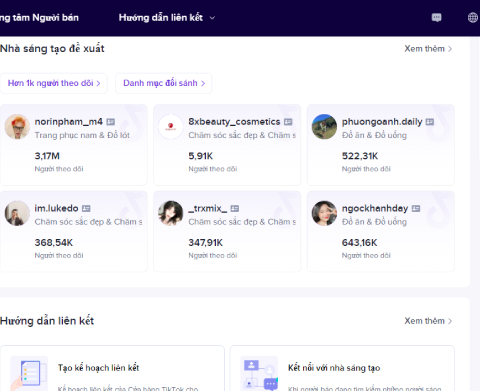
Task: Click the card icon beside im.lukedo
Action: [86, 209]
